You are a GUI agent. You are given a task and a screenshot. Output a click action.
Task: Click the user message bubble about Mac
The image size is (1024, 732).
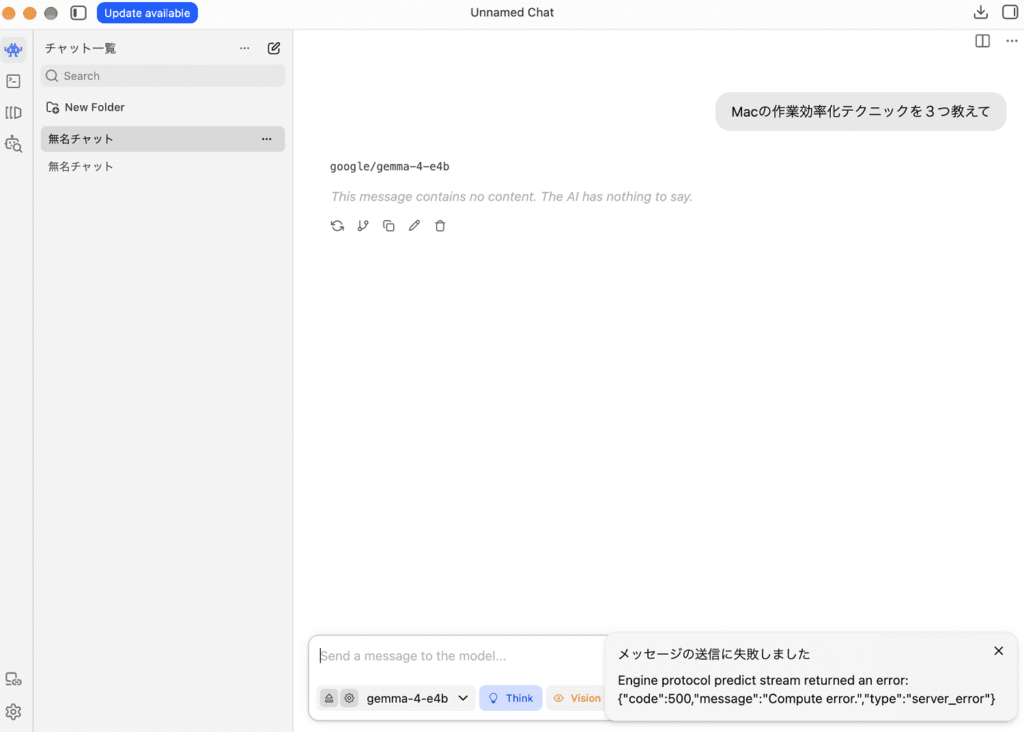[x=860, y=112]
